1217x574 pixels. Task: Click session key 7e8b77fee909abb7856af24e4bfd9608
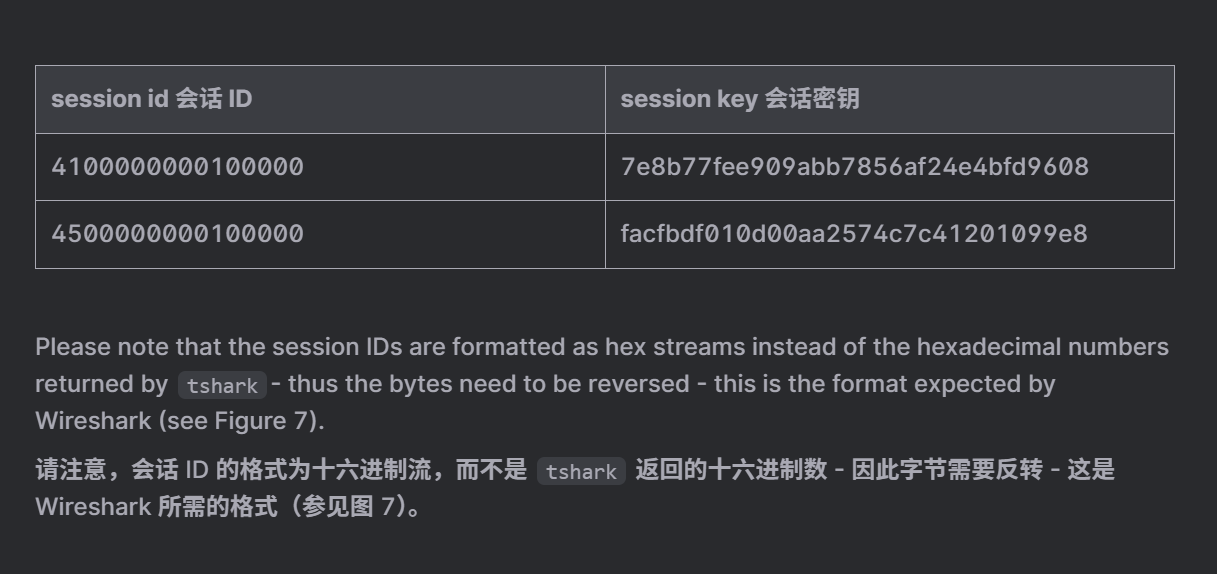click(855, 167)
